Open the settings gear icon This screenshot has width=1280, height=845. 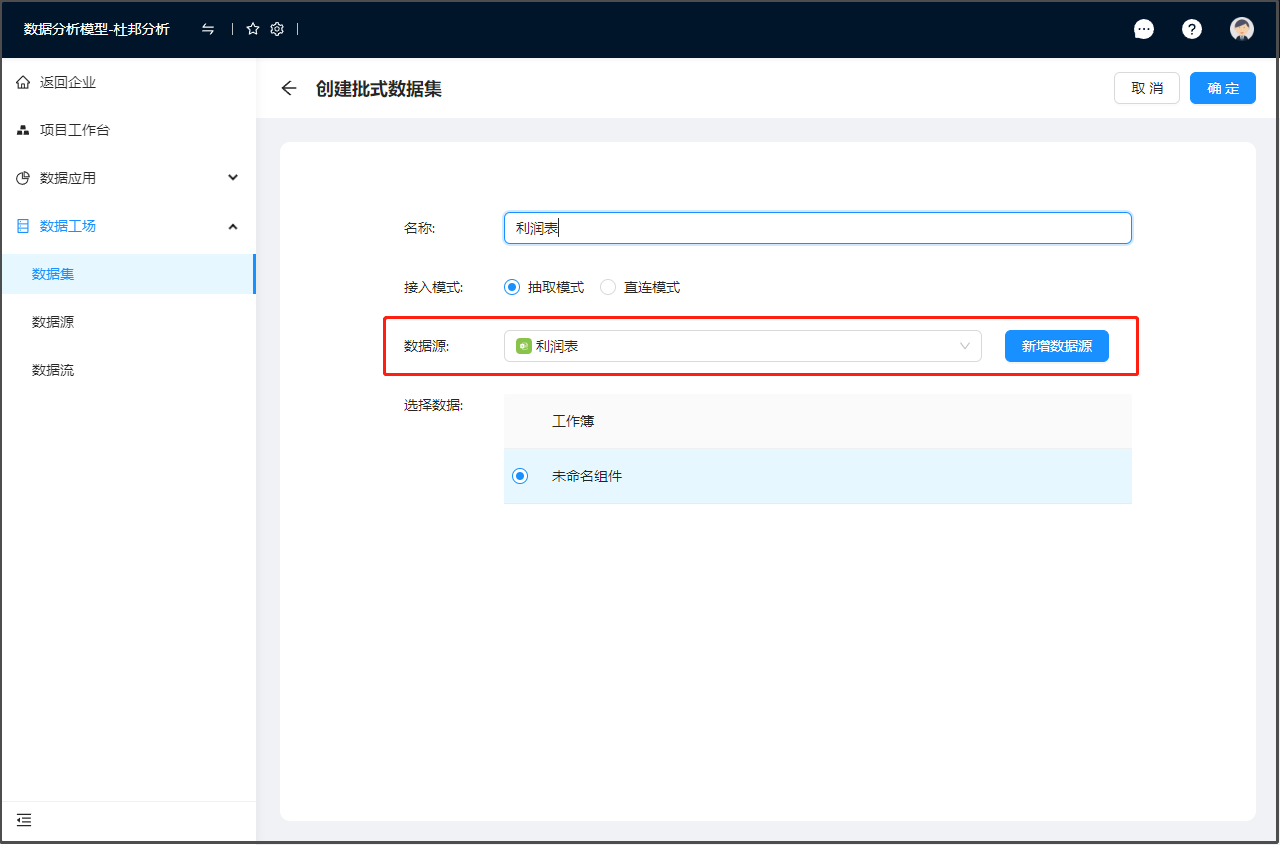[x=277, y=29]
